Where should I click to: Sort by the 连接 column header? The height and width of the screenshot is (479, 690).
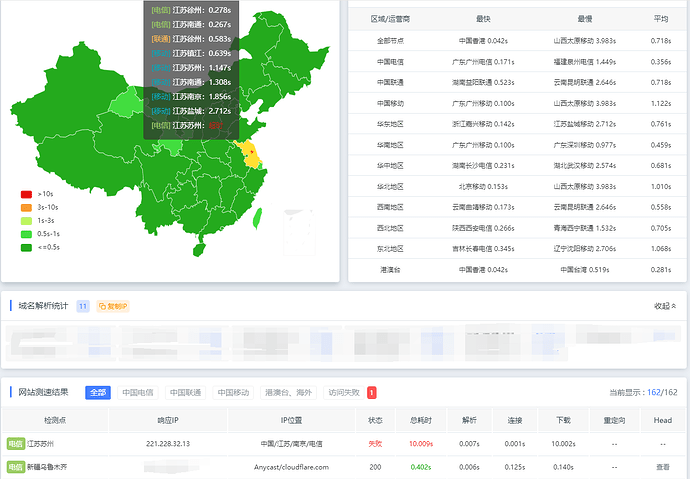coord(515,420)
